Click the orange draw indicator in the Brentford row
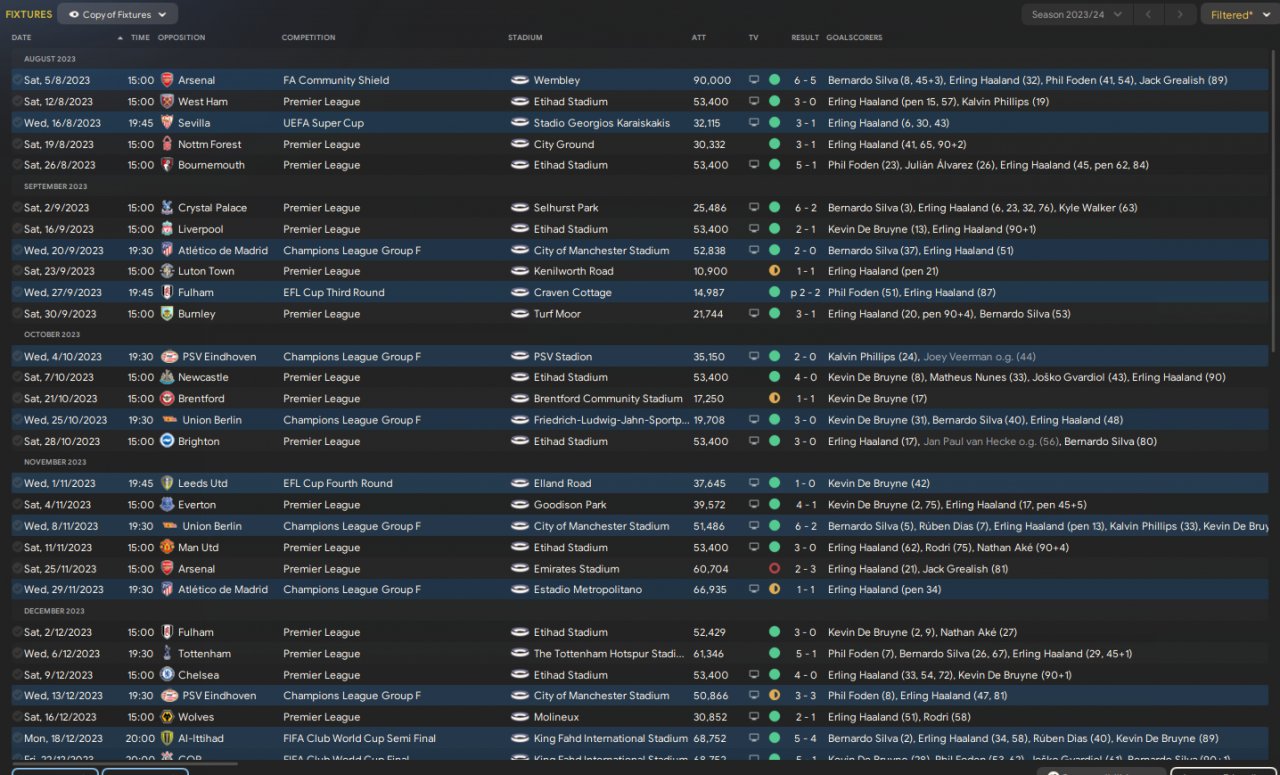The height and width of the screenshot is (775, 1280). 774,399
